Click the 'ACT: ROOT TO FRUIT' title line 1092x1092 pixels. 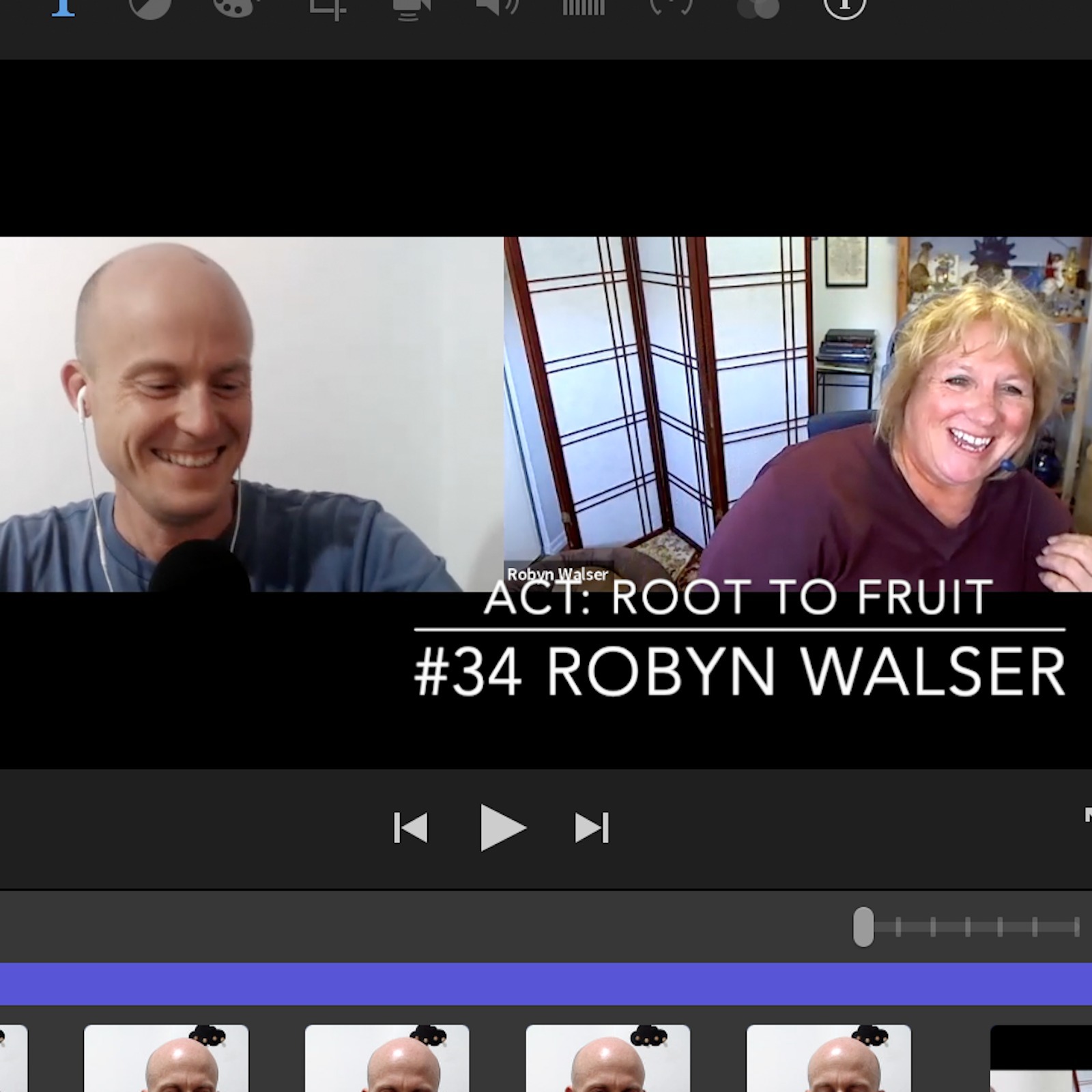(738, 598)
